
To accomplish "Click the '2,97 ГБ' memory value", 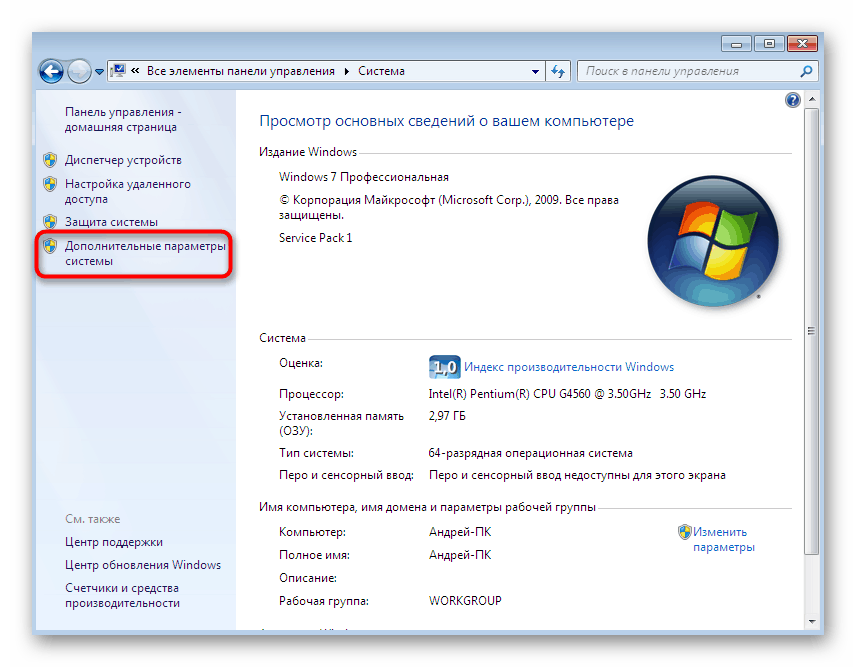I will [x=447, y=416].
